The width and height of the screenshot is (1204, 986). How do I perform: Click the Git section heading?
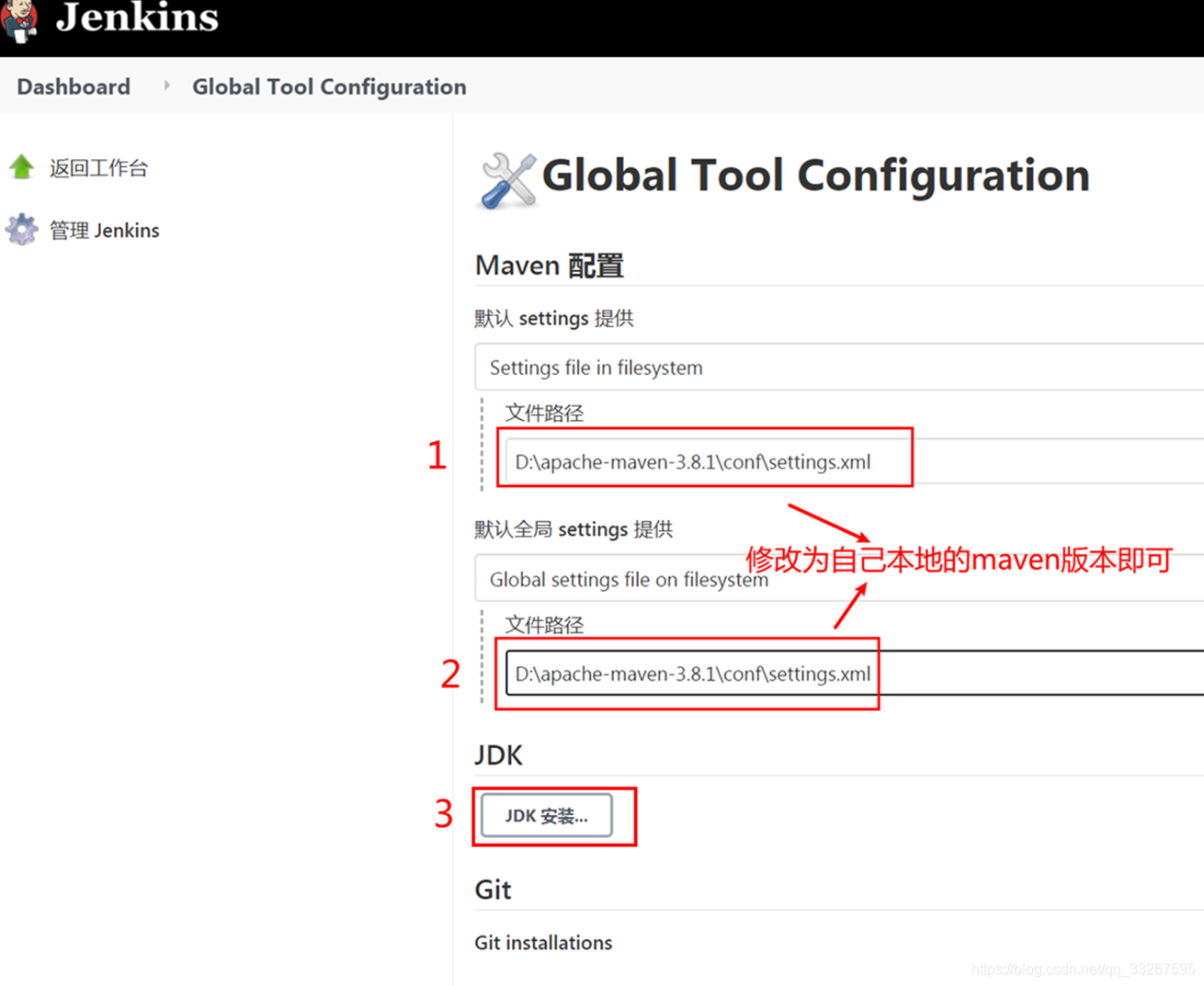click(493, 890)
